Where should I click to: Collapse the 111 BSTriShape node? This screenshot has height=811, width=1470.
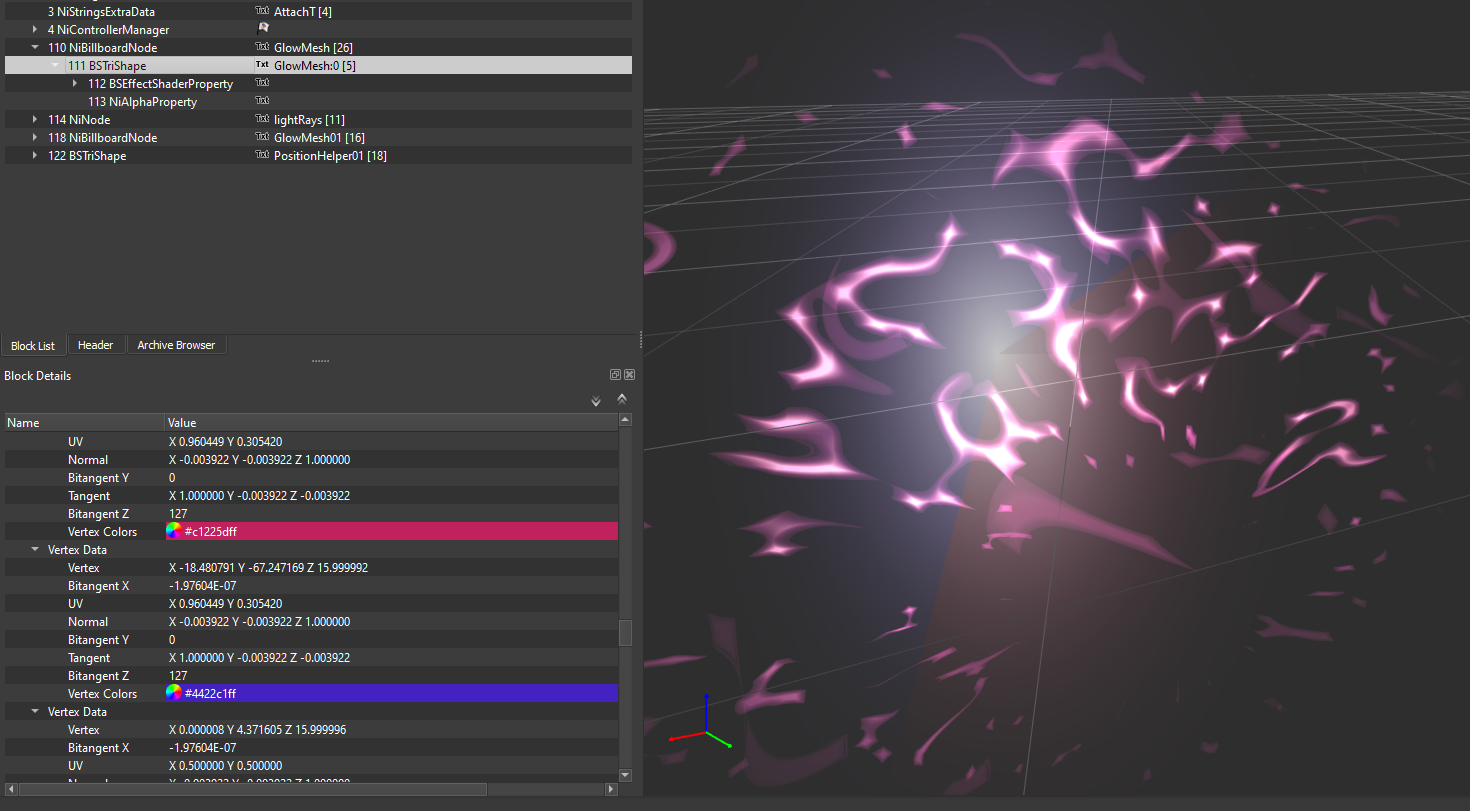[x=55, y=65]
